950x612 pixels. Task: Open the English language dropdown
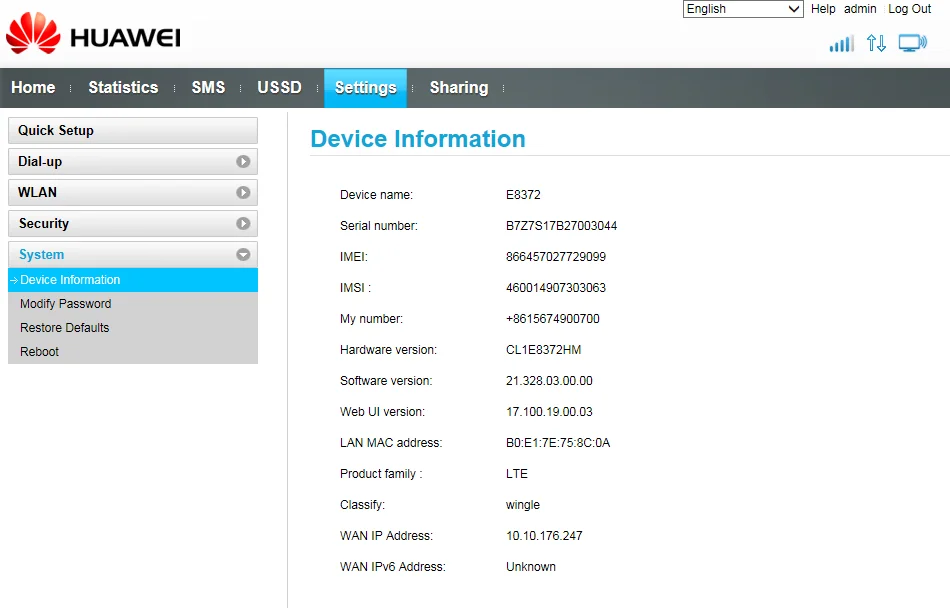[x=743, y=9]
